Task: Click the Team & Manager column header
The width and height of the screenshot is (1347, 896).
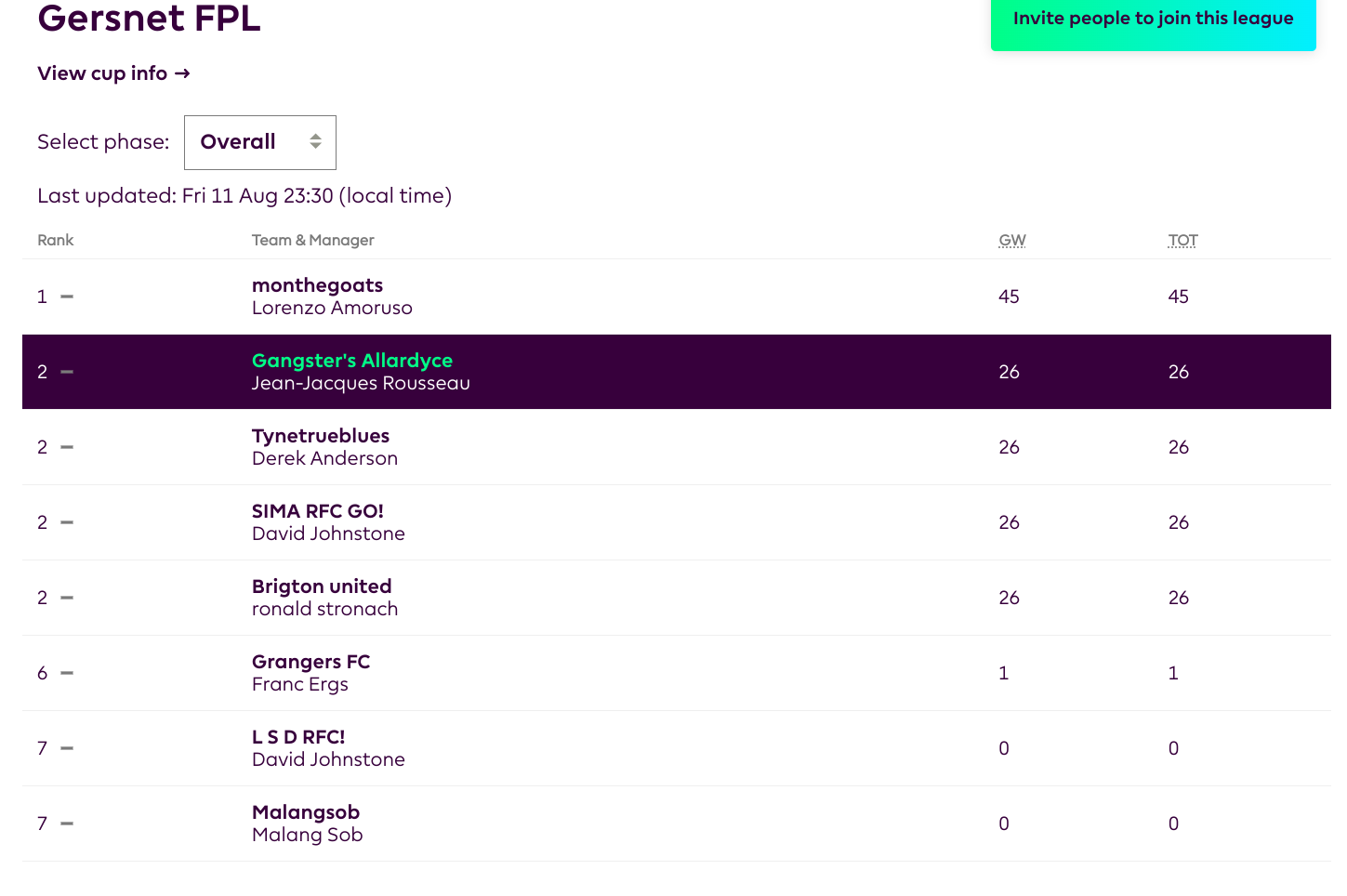Action: click(313, 240)
